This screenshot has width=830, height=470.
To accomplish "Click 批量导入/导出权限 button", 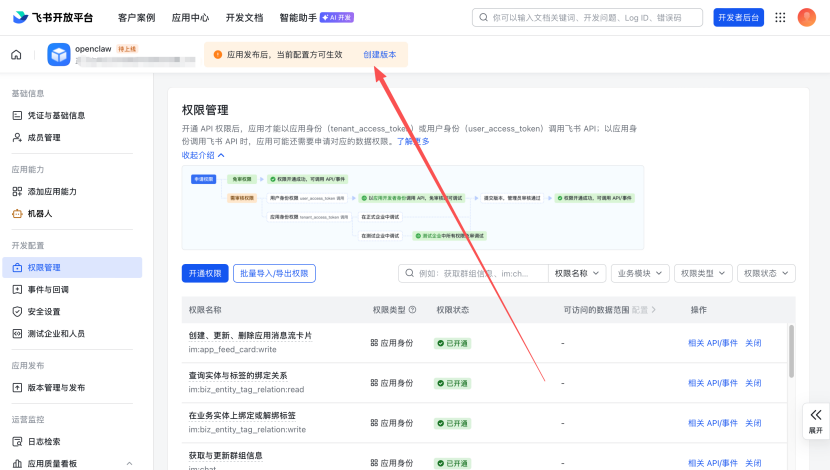I will click(275, 273).
